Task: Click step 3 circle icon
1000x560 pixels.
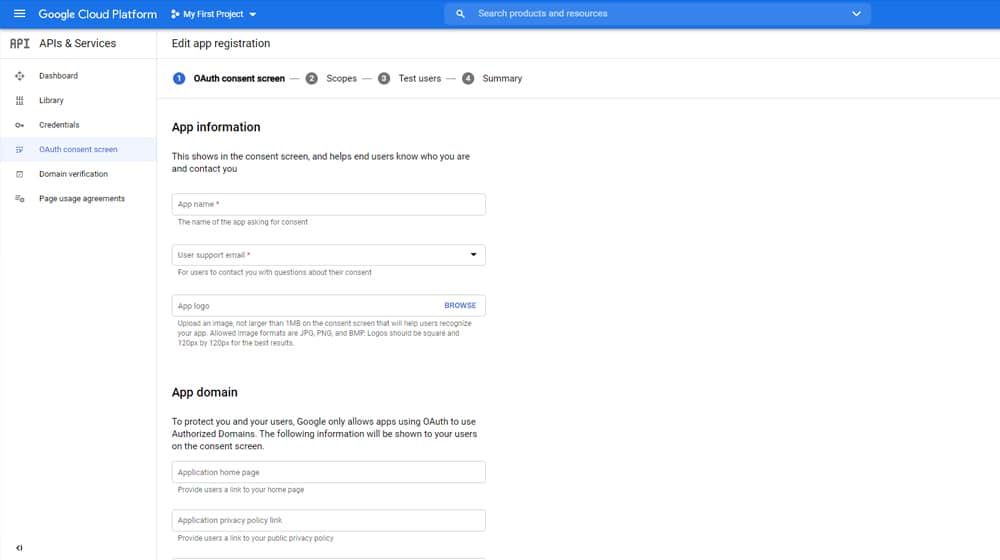Action: coord(383,78)
